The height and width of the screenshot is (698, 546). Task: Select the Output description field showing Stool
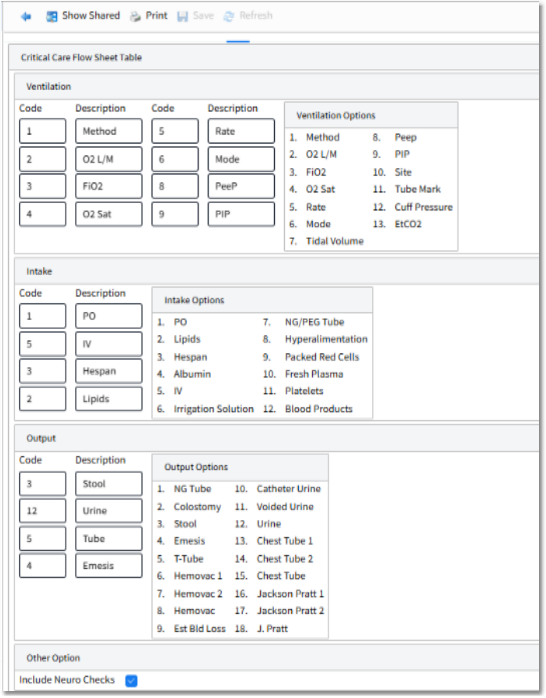[x=109, y=484]
